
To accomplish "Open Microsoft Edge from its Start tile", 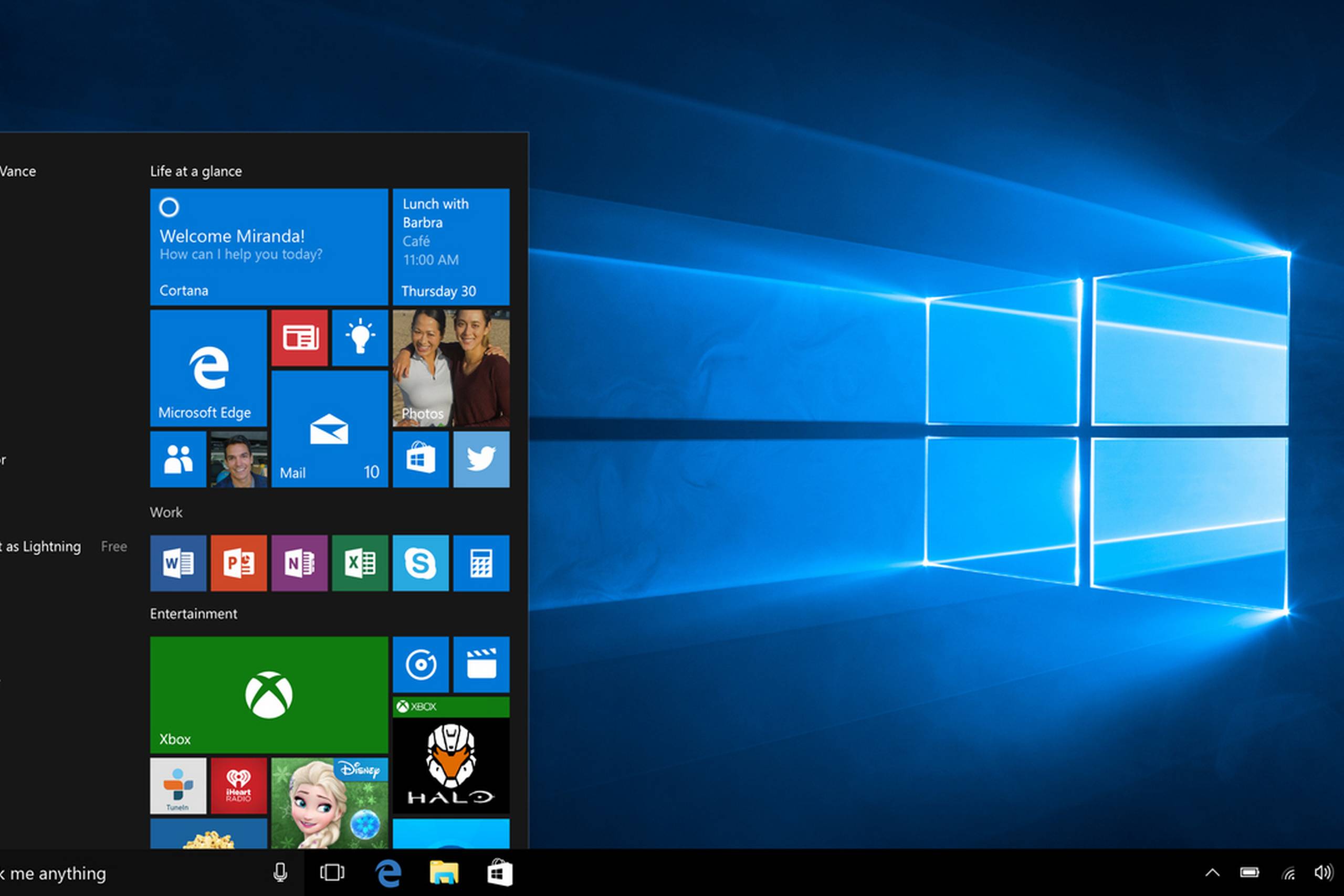I will [208, 368].
